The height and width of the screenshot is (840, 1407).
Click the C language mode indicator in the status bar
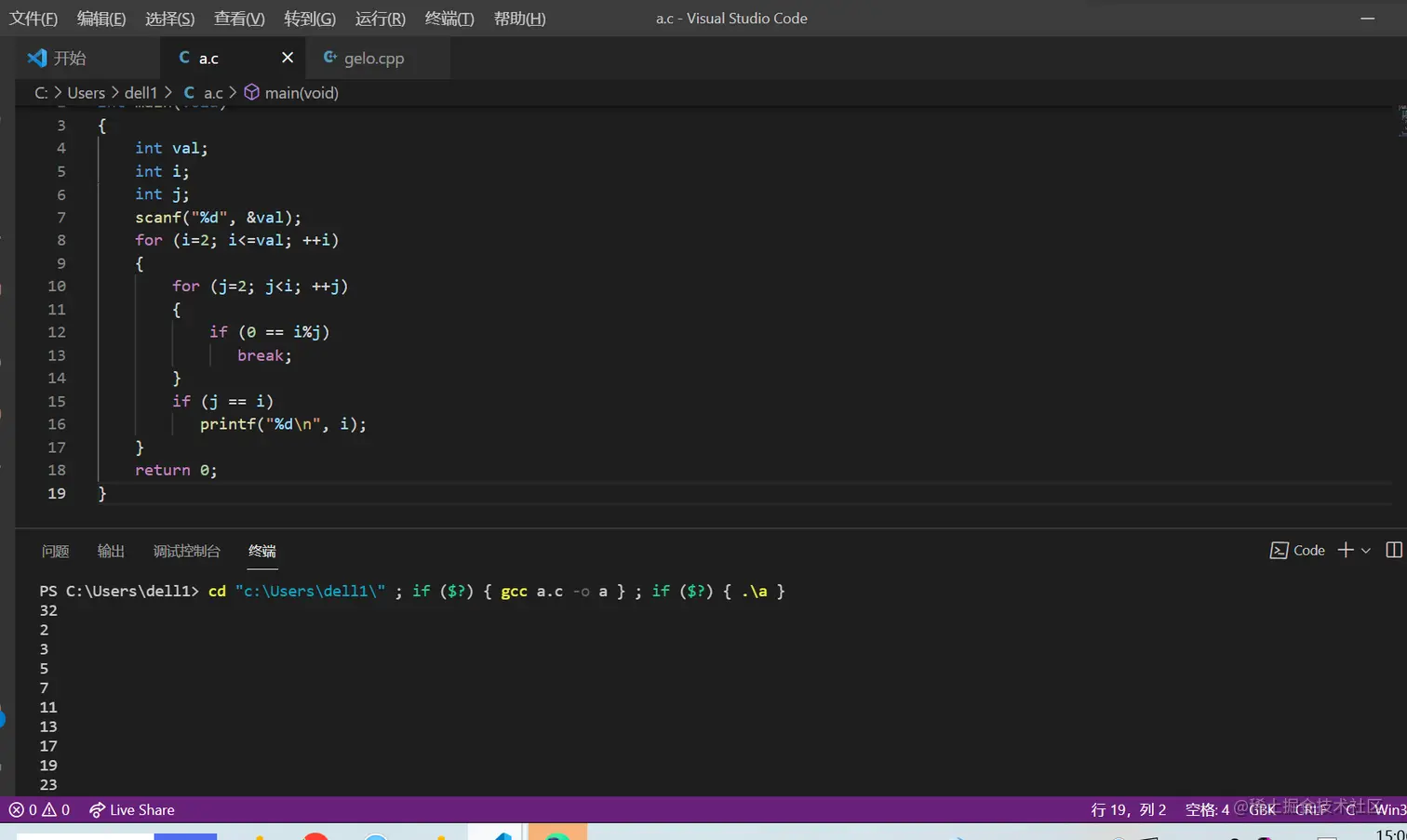[1350, 810]
